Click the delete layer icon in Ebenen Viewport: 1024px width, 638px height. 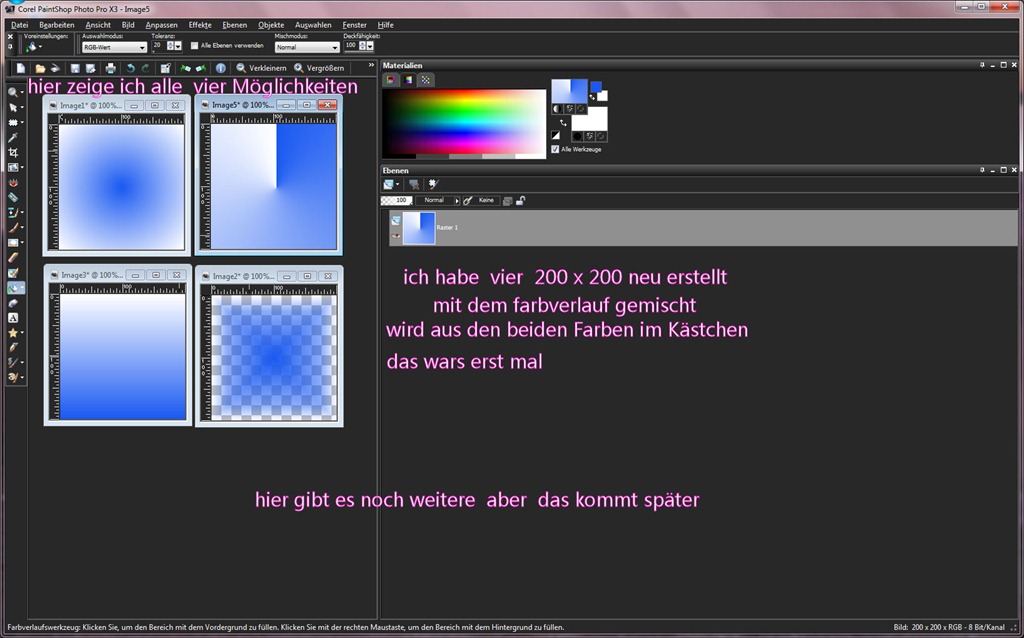tap(413, 185)
